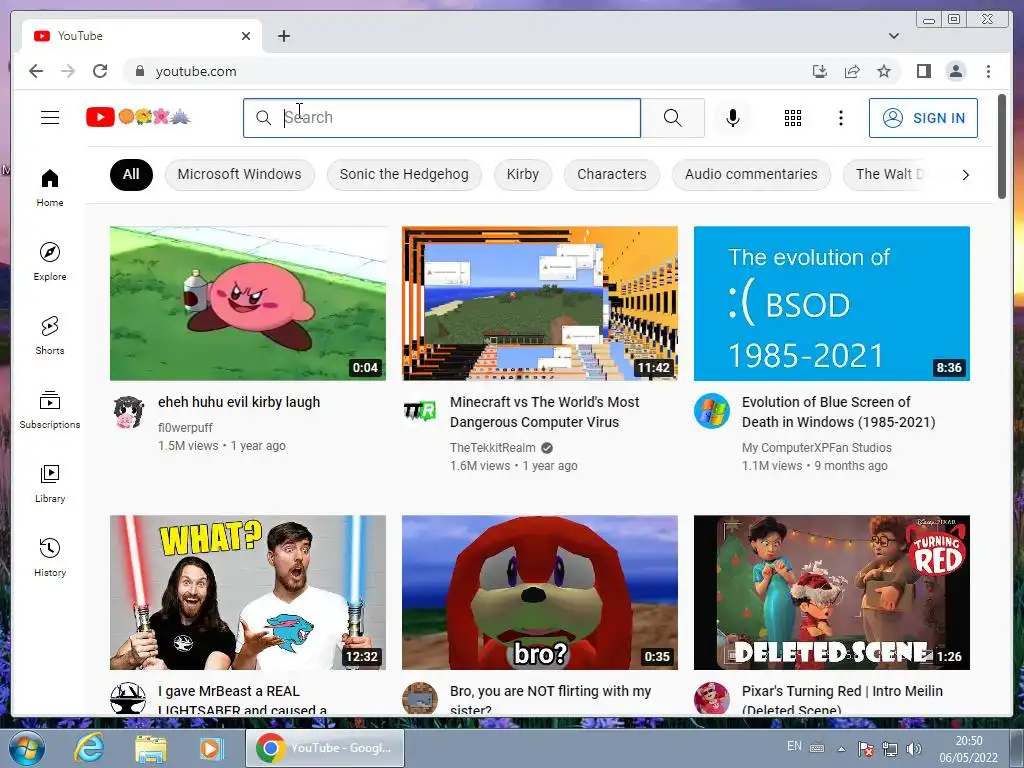Play the Turning Red deleted scene thumbnail
Screen dimensions: 1024x768
(831, 592)
